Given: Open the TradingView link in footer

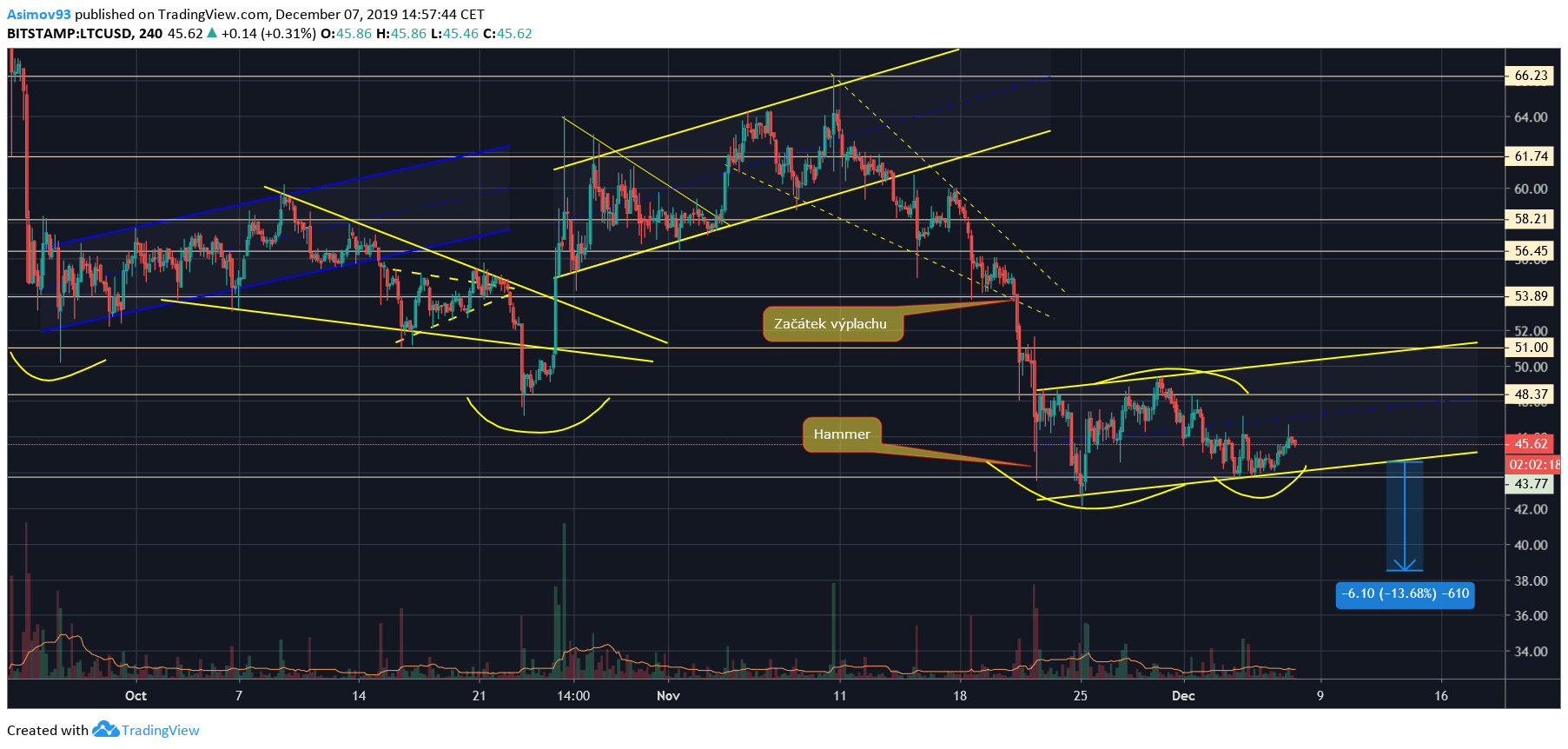Looking at the screenshot, I should coord(161,730).
